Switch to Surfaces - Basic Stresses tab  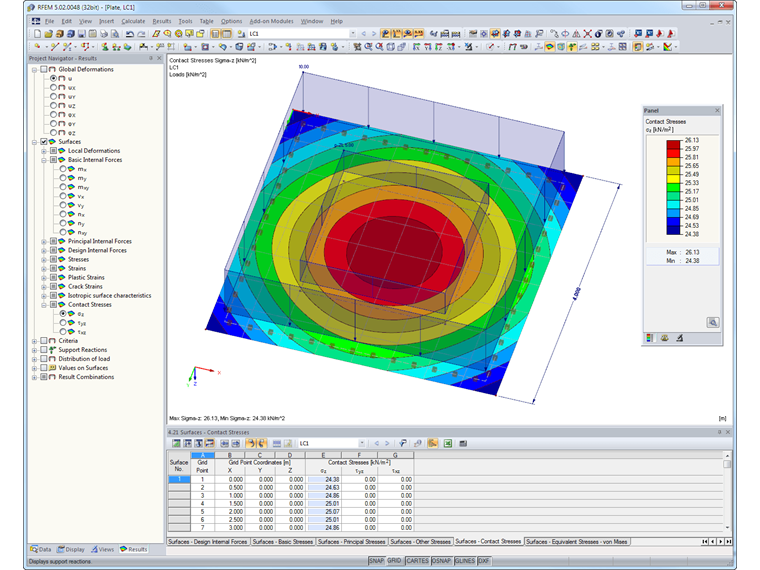click(x=281, y=541)
